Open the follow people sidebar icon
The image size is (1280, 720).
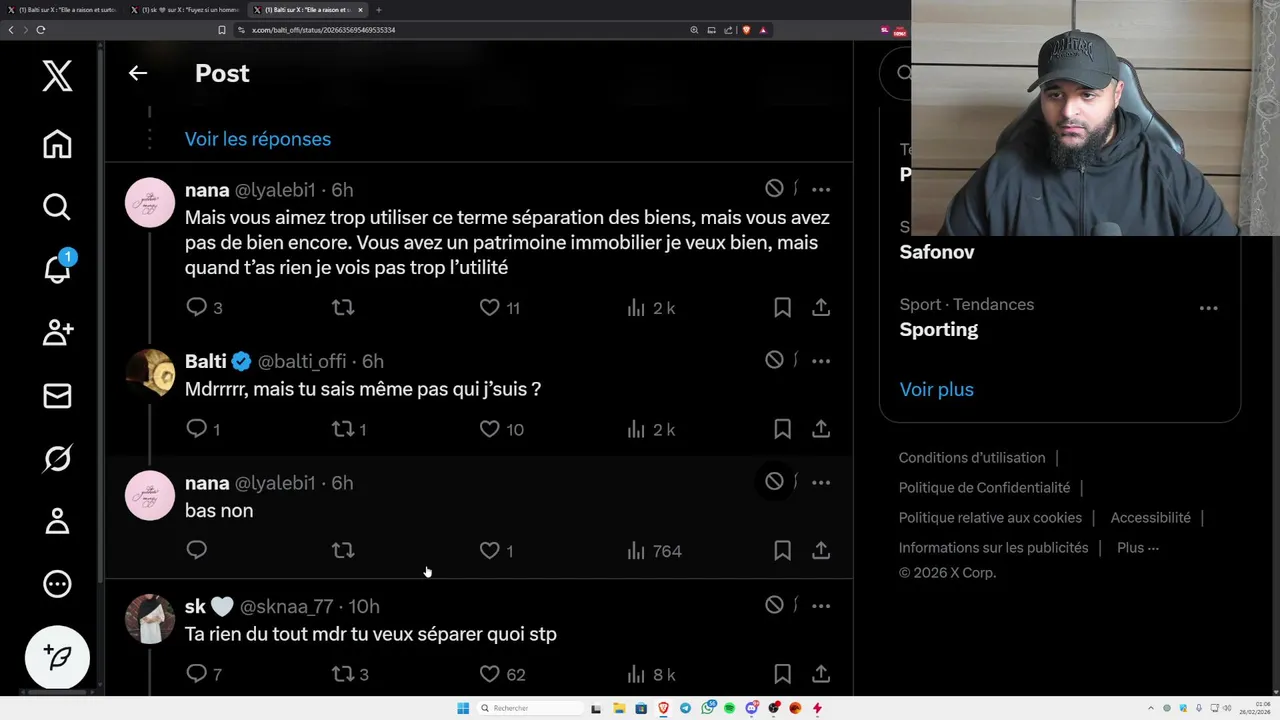(x=57, y=332)
